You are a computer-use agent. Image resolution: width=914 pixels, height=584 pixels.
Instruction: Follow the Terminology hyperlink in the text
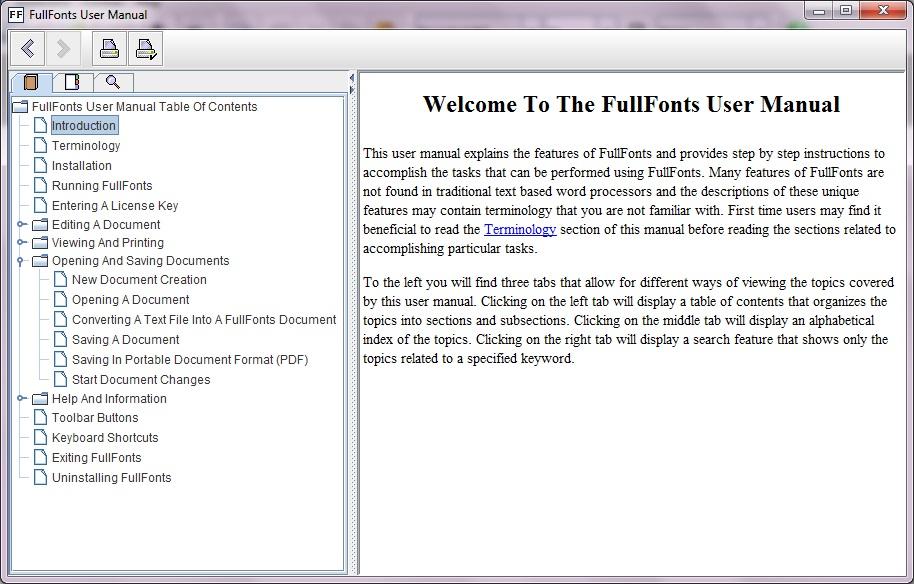click(x=520, y=230)
